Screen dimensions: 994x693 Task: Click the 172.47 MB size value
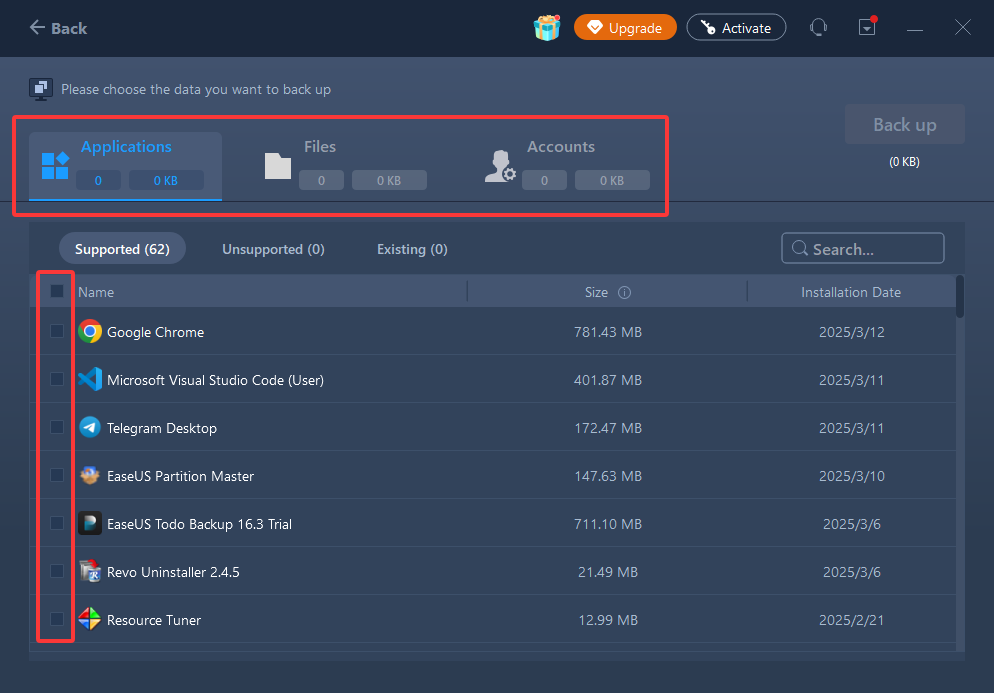[x=608, y=428]
